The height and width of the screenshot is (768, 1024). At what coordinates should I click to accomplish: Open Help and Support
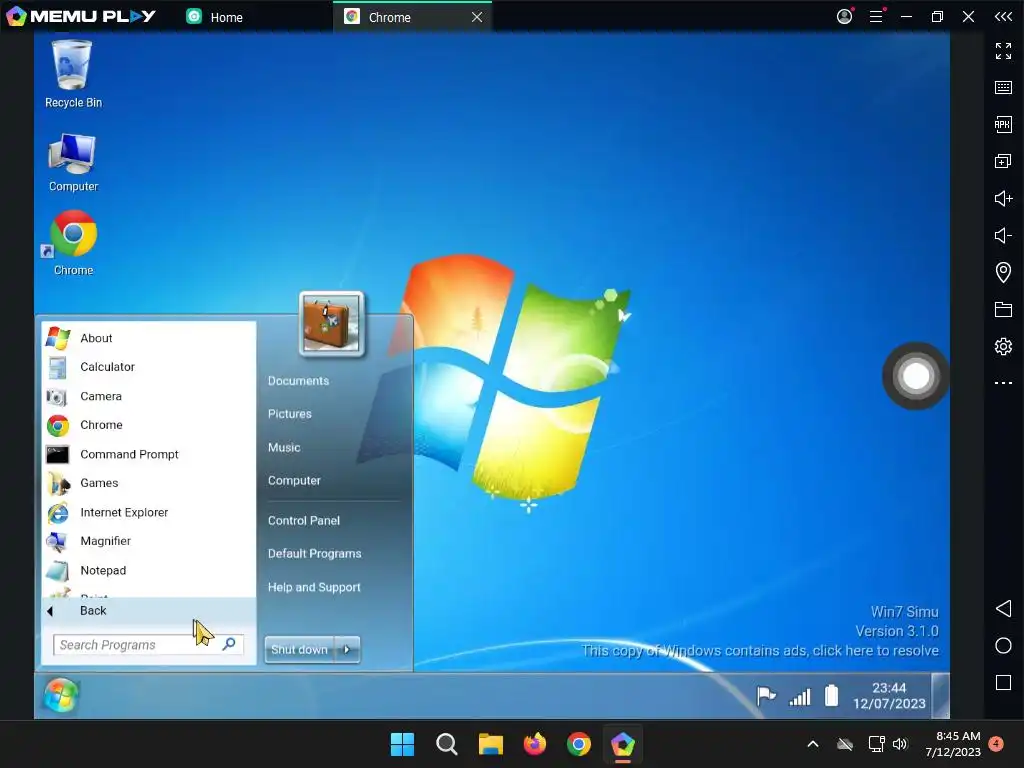[314, 587]
